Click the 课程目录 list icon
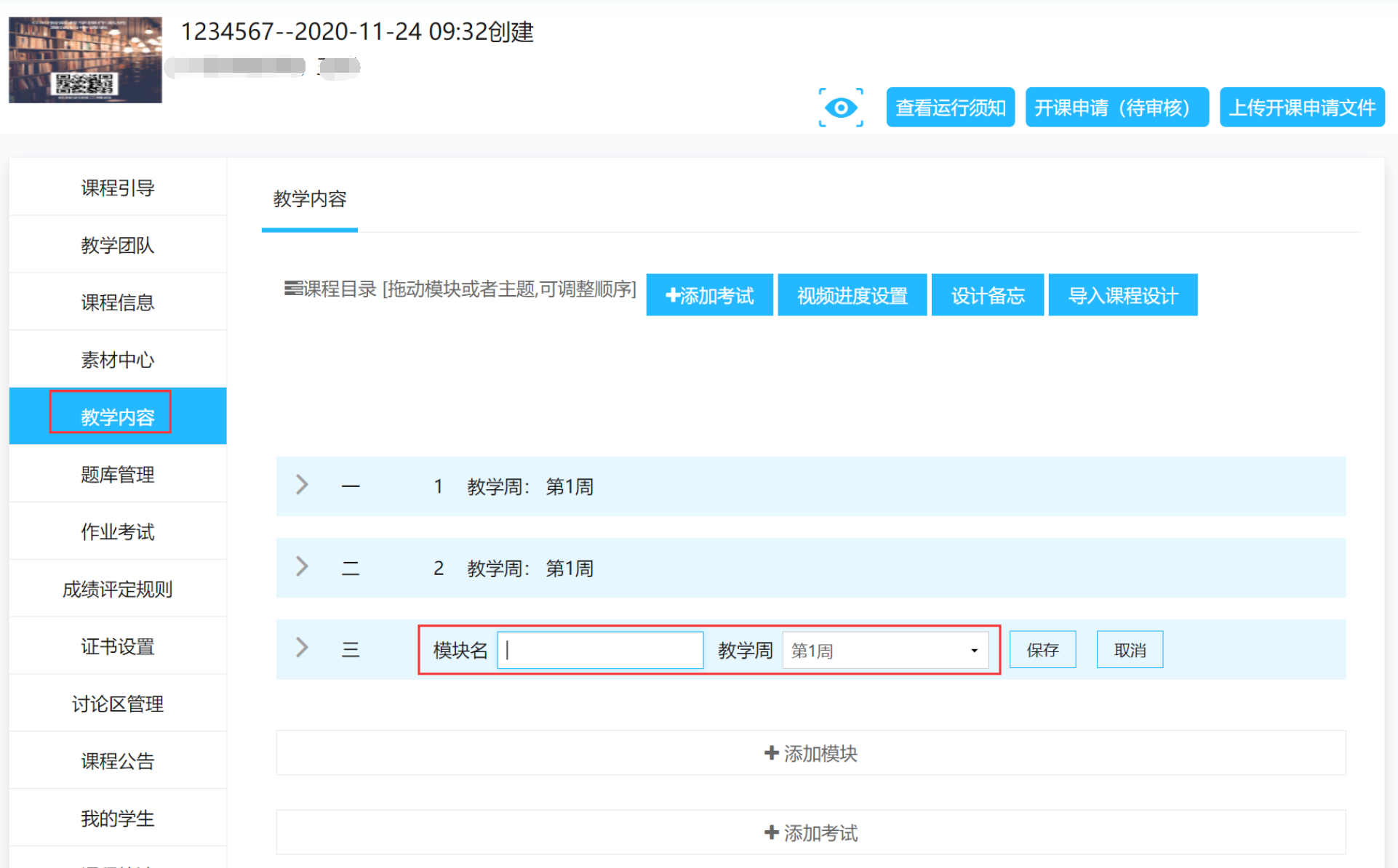 click(293, 289)
